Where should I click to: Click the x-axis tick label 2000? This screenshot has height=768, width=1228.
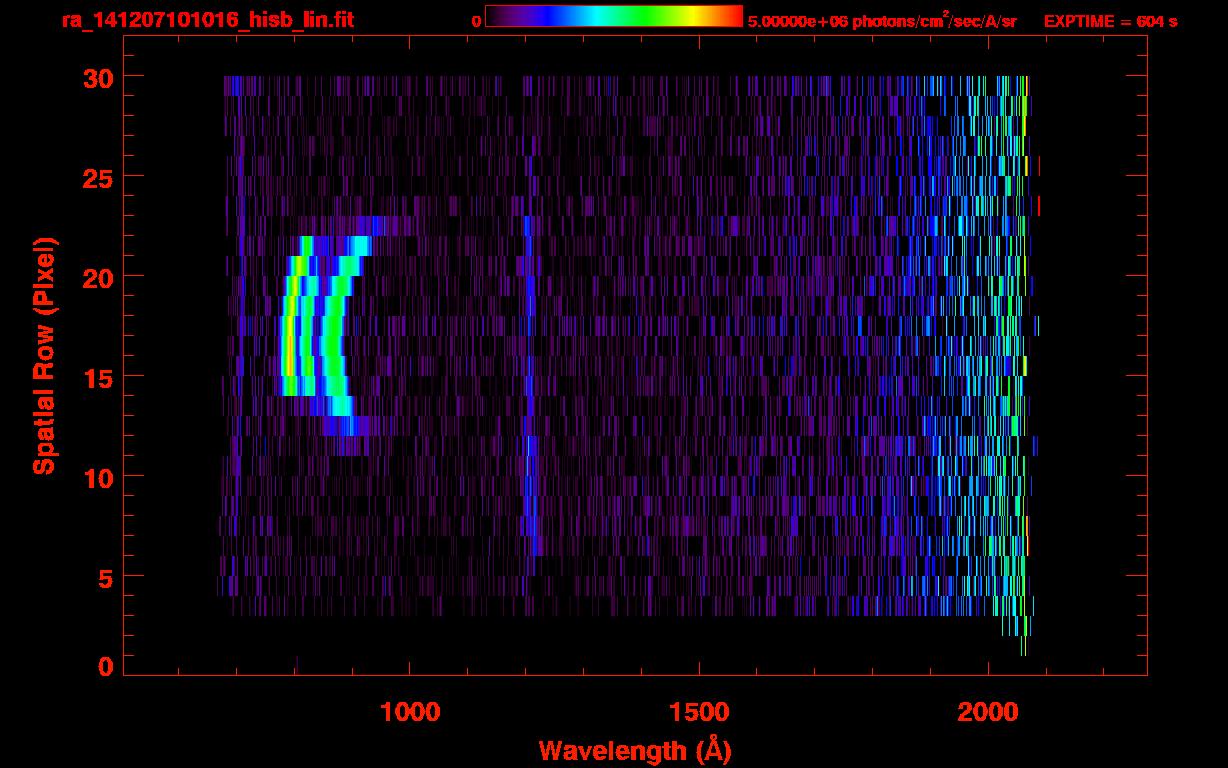click(988, 712)
